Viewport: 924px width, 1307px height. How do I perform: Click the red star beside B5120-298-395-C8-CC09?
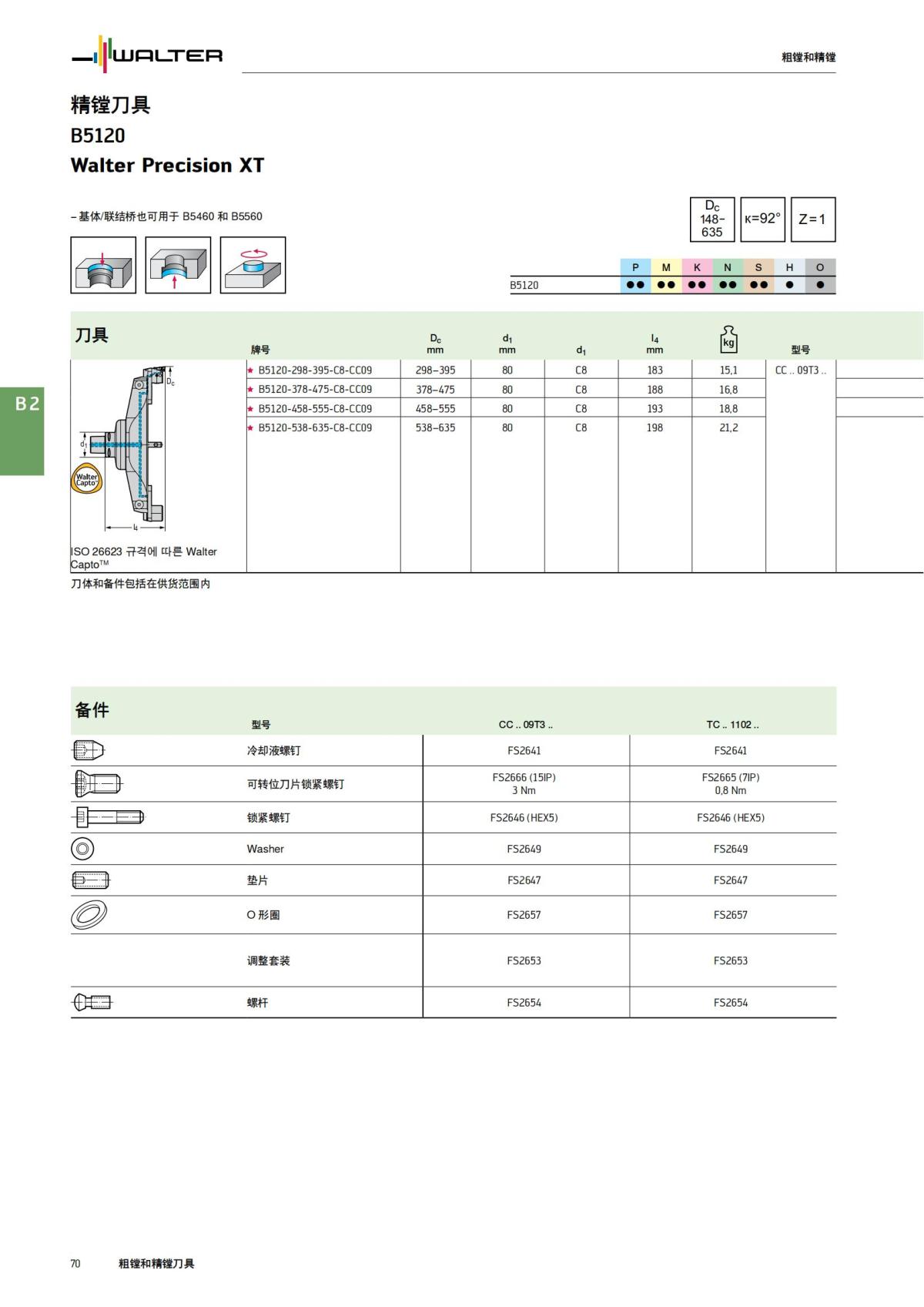(x=250, y=370)
